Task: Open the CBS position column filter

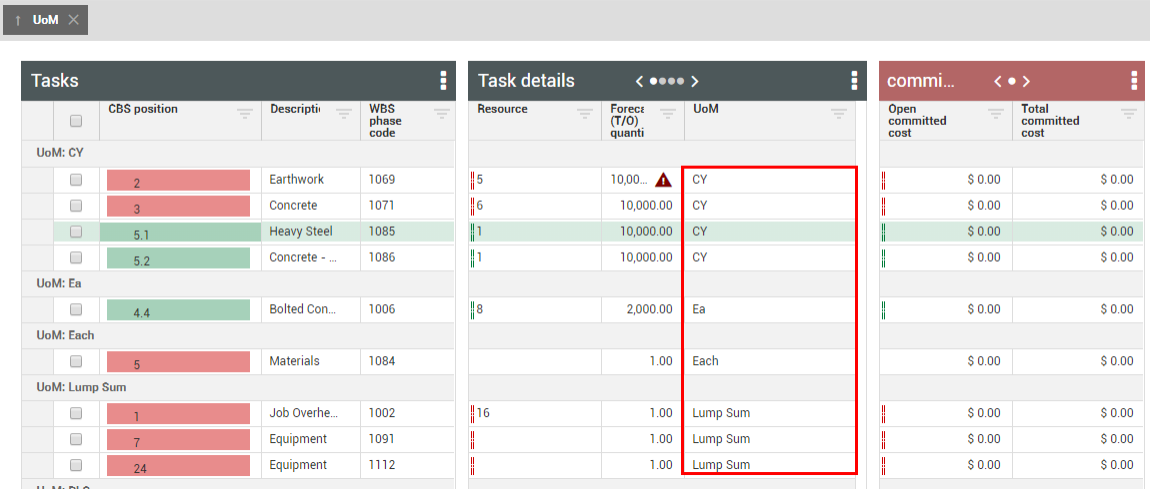Action: (x=245, y=113)
